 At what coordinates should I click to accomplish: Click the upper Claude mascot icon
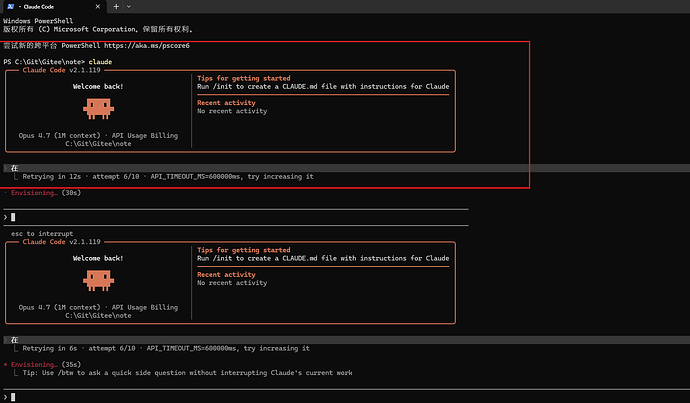(99, 109)
